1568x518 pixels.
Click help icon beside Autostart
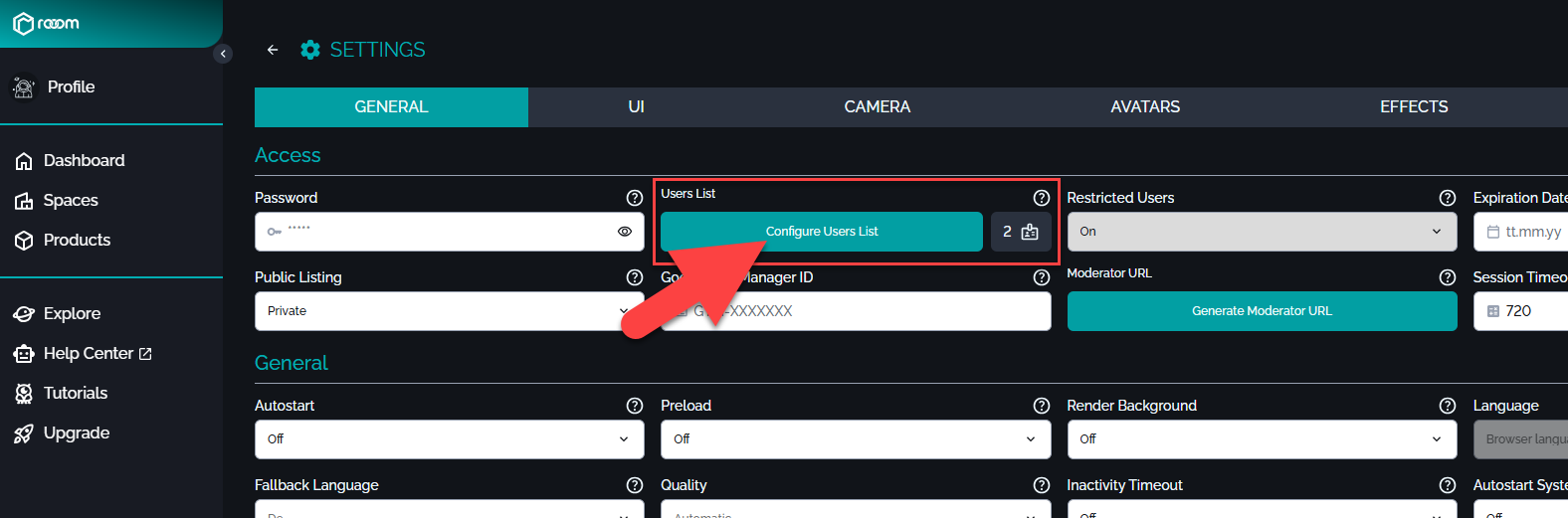click(x=635, y=406)
